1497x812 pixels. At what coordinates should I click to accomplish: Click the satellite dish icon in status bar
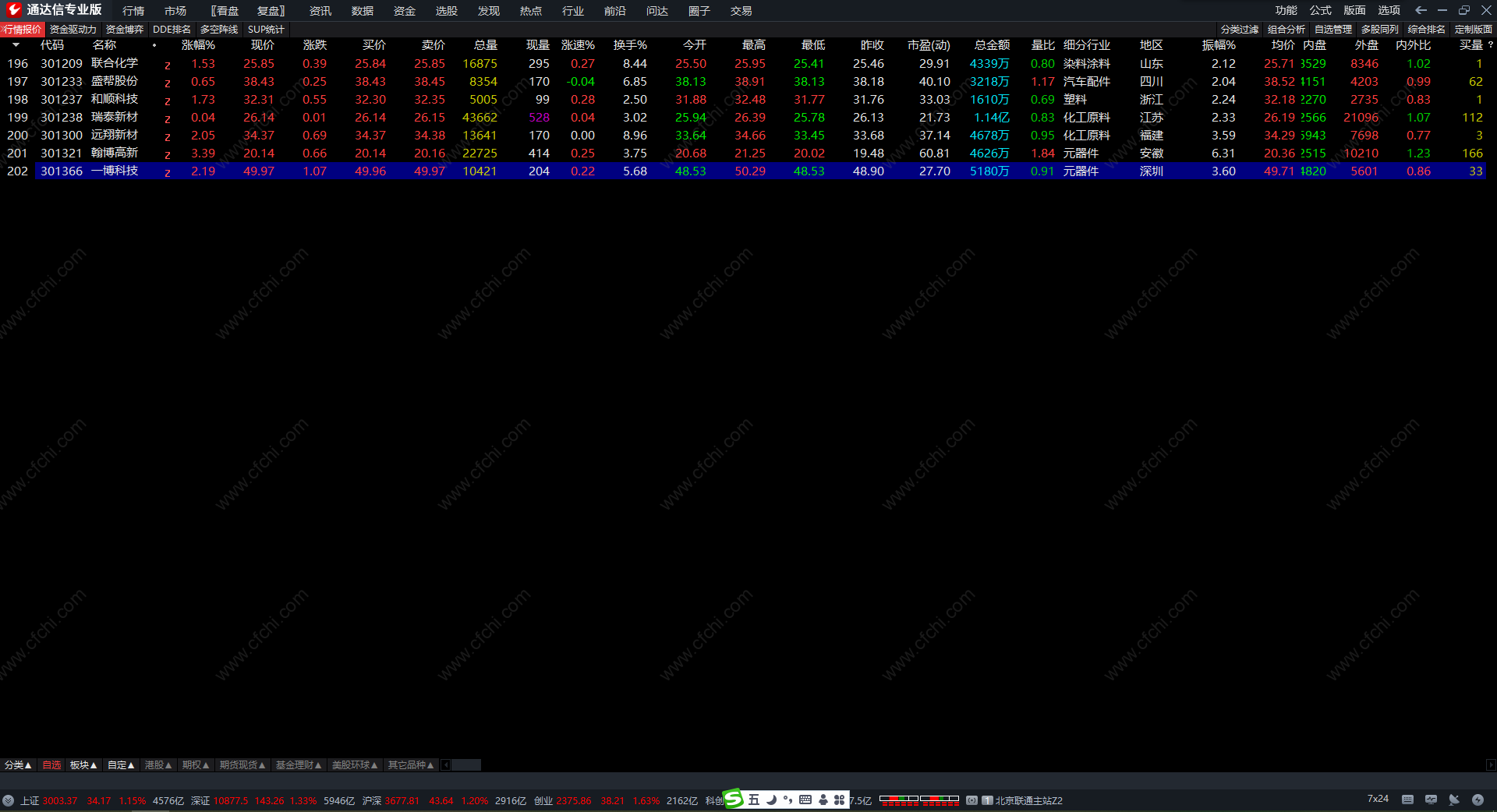[1454, 800]
